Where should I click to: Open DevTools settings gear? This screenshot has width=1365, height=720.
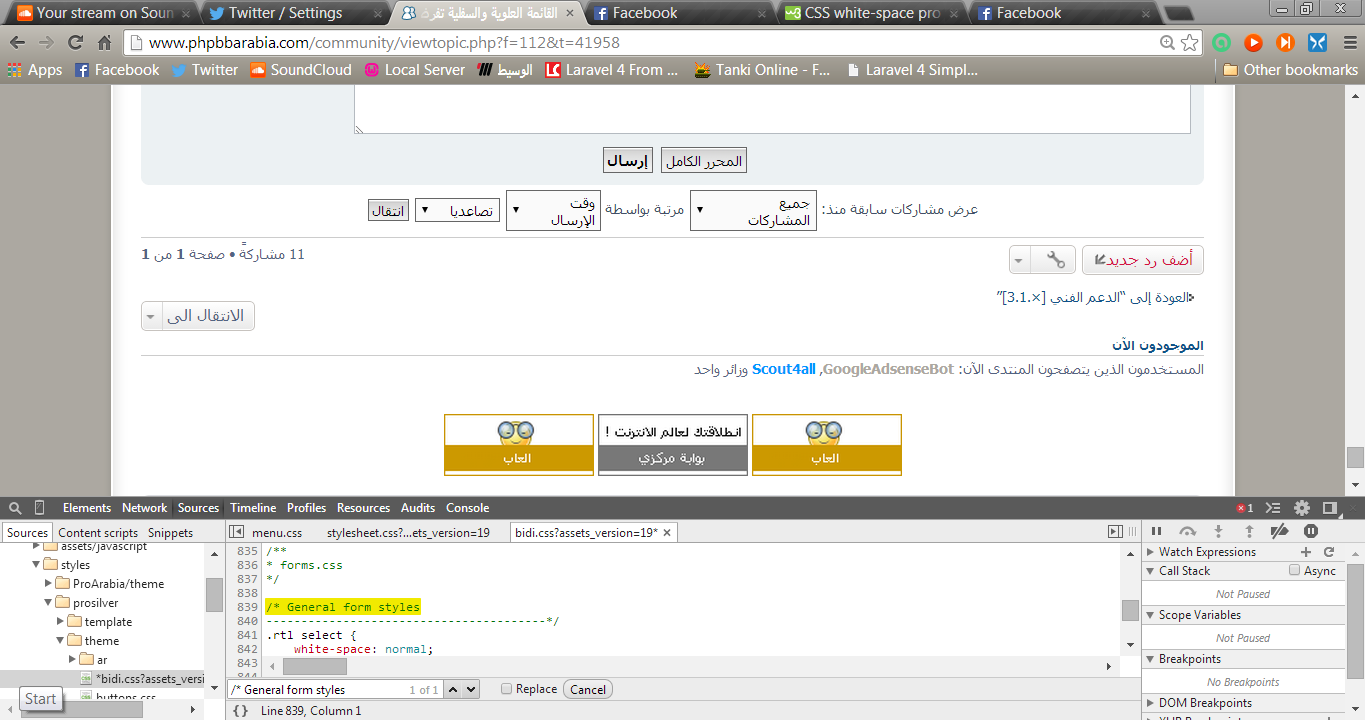pyautogui.click(x=1302, y=508)
